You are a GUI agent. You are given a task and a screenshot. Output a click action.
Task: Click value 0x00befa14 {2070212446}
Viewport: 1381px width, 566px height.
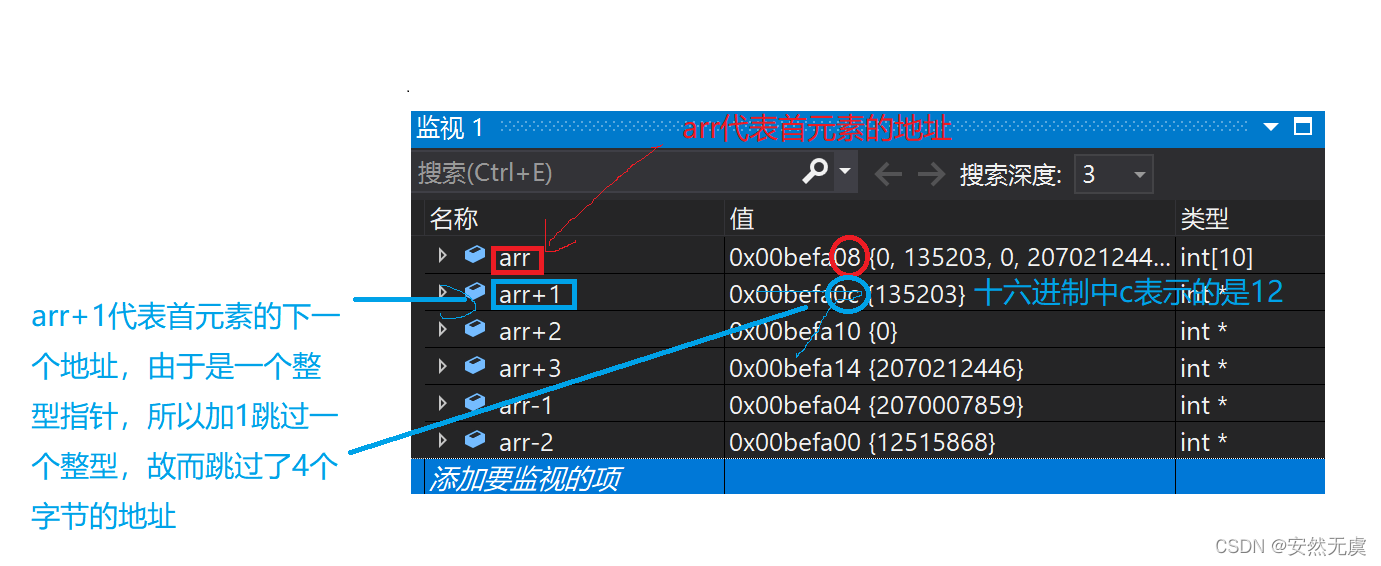877,368
